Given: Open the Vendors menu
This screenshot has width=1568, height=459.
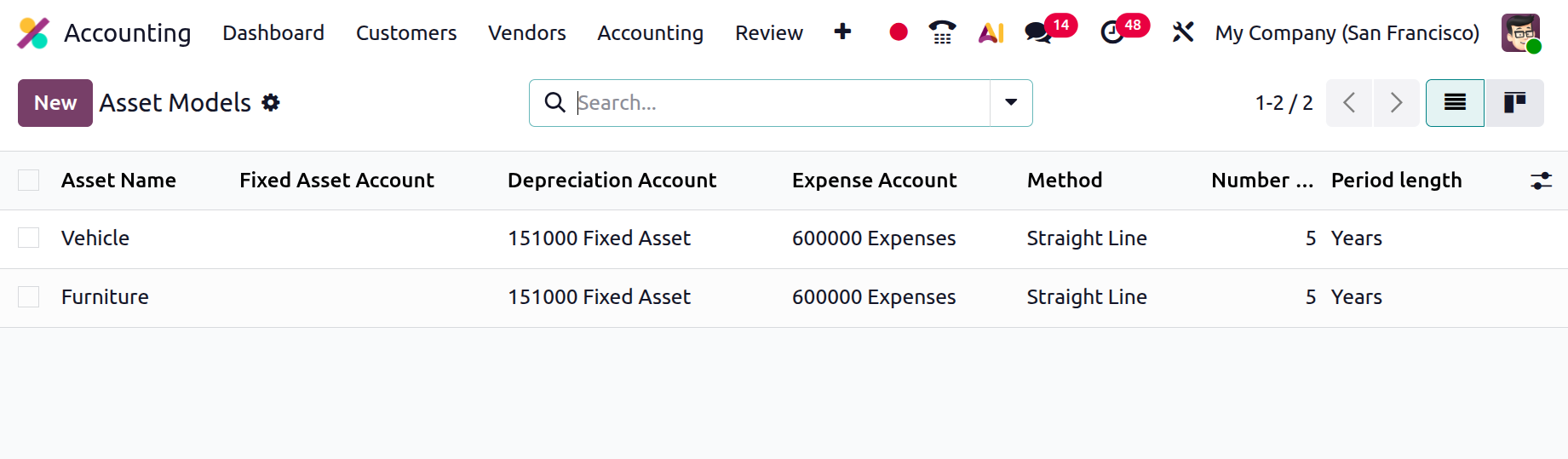Looking at the screenshot, I should coord(526,33).
